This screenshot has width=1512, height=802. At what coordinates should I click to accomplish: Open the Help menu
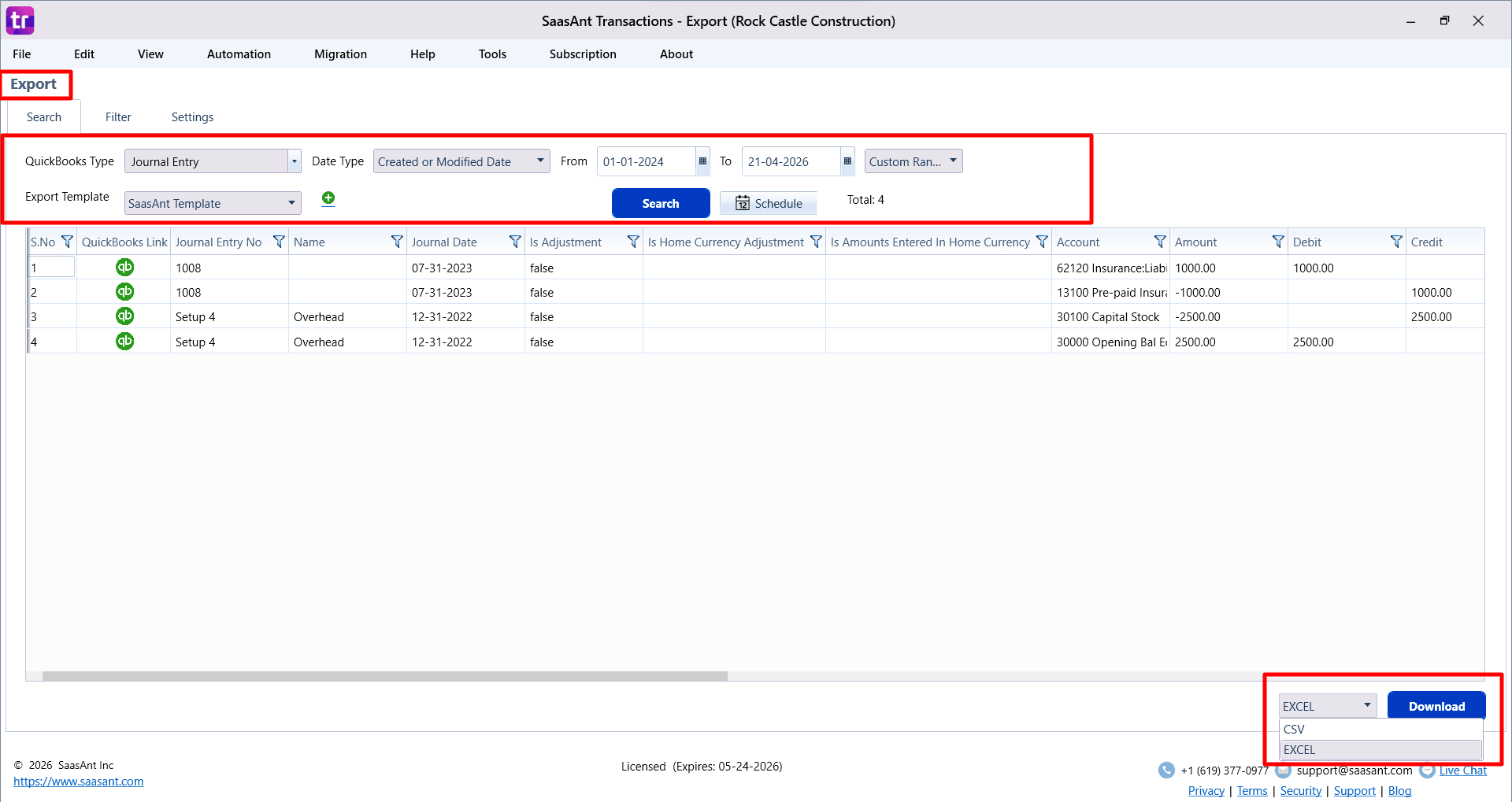422,54
